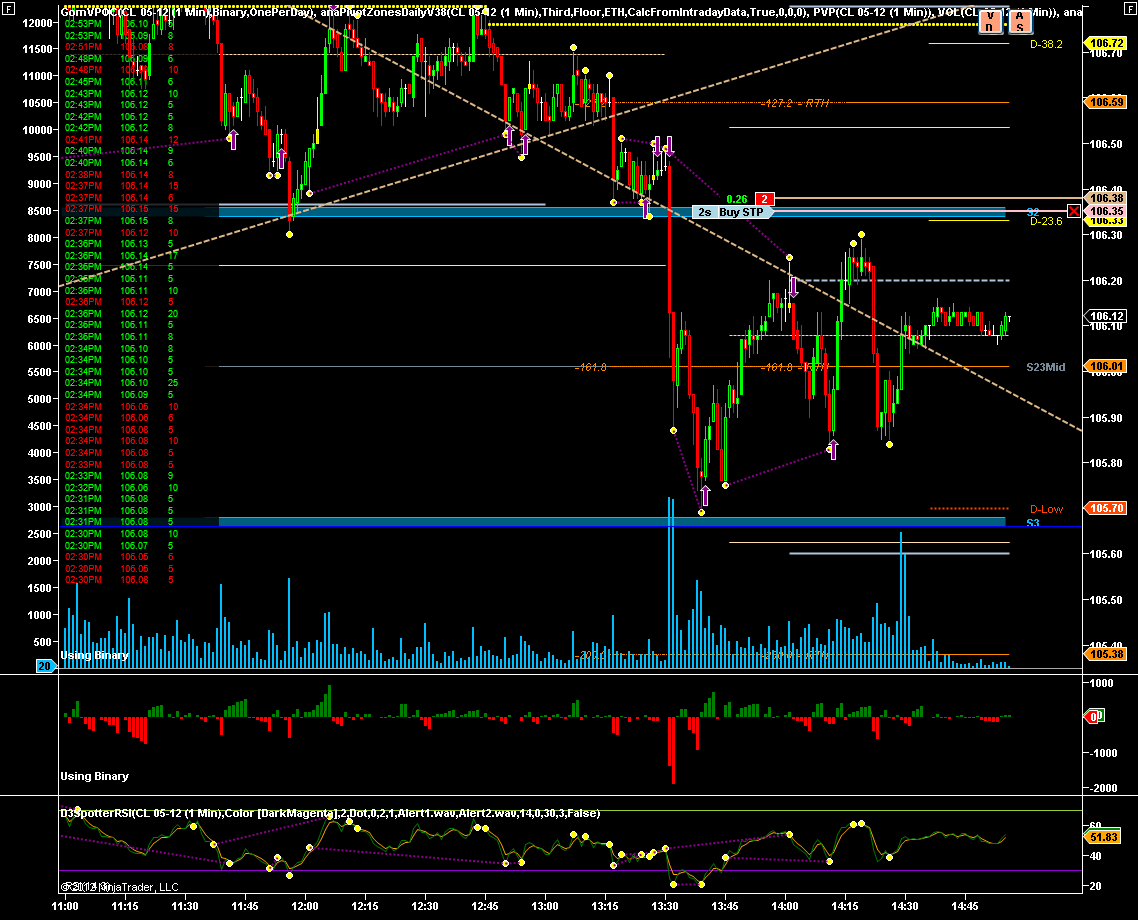Cancel the Buy STP order with the red X
The height and width of the screenshot is (920, 1138).
(x=1073, y=211)
